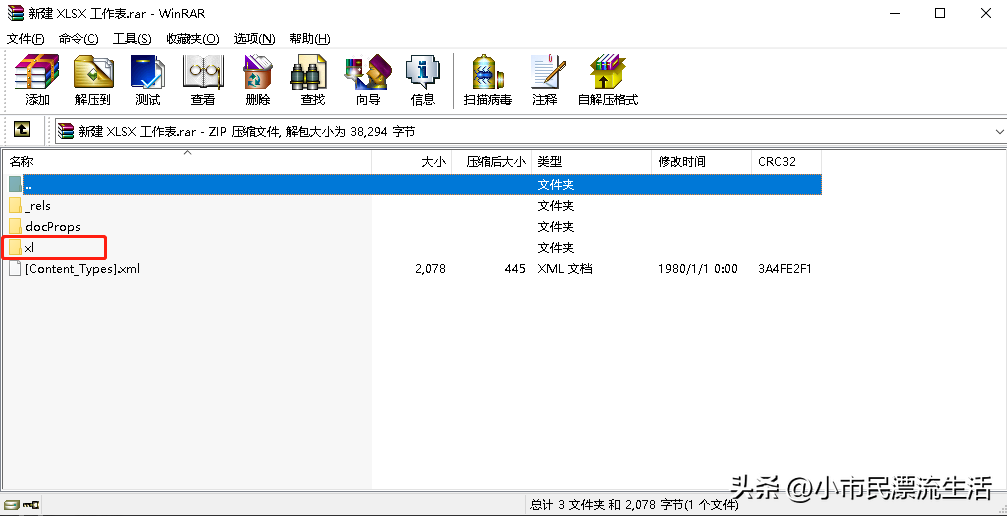Open the File (文件) menu

[x=26, y=39]
